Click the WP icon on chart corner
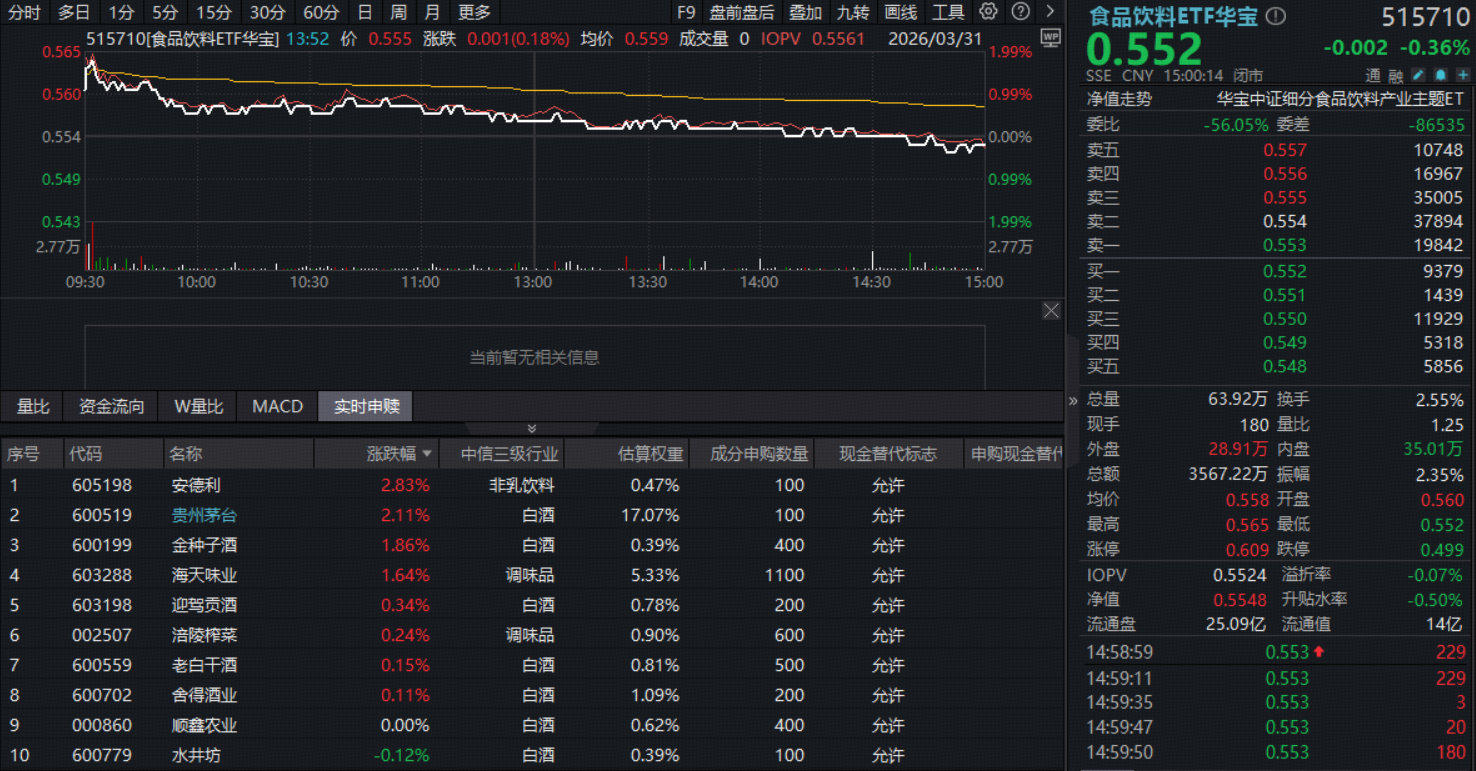The height and width of the screenshot is (771, 1476). 1050,38
